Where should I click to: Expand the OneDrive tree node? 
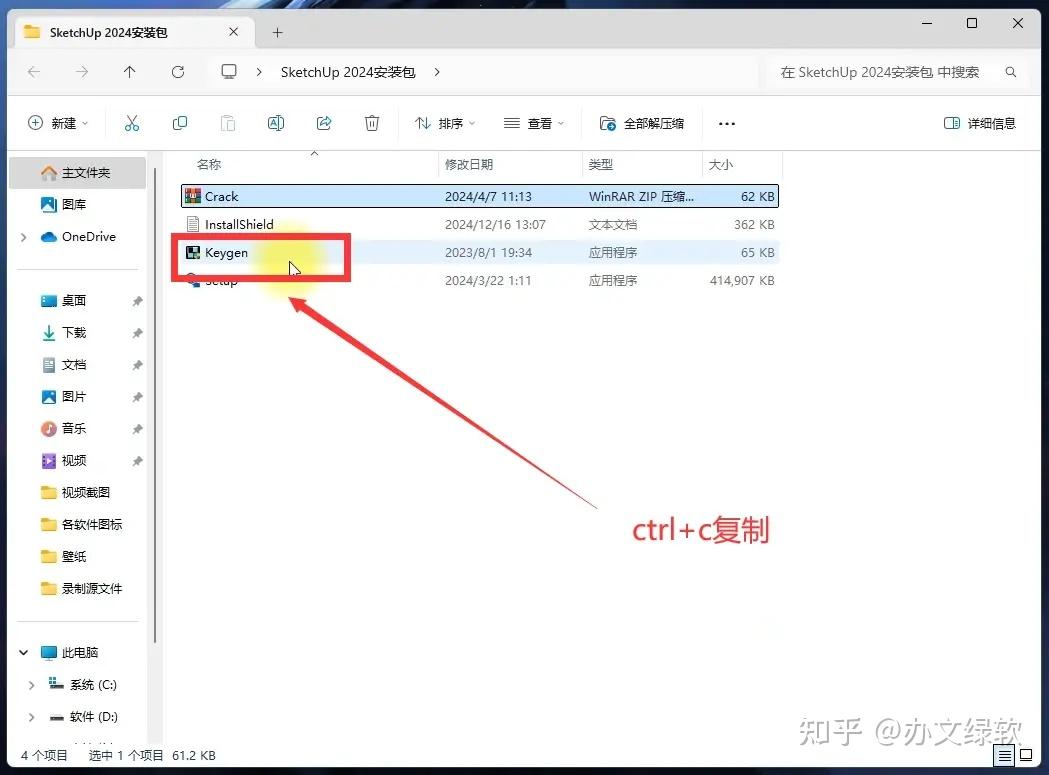pyautogui.click(x=24, y=237)
